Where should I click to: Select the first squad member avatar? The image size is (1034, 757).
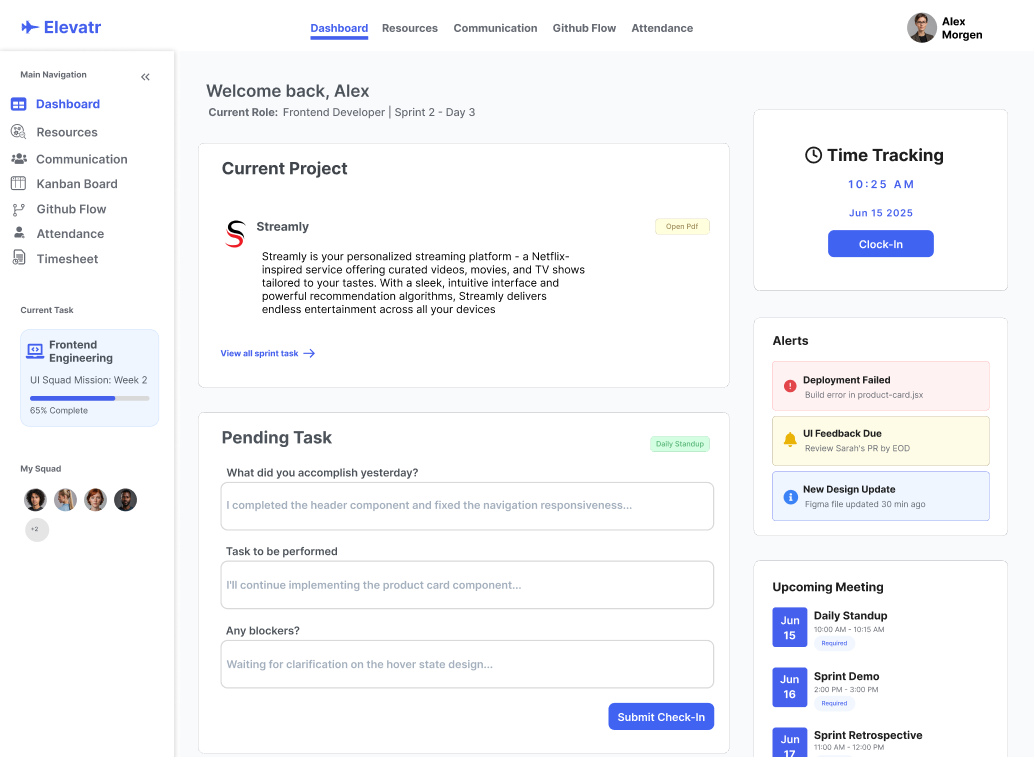[36, 500]
